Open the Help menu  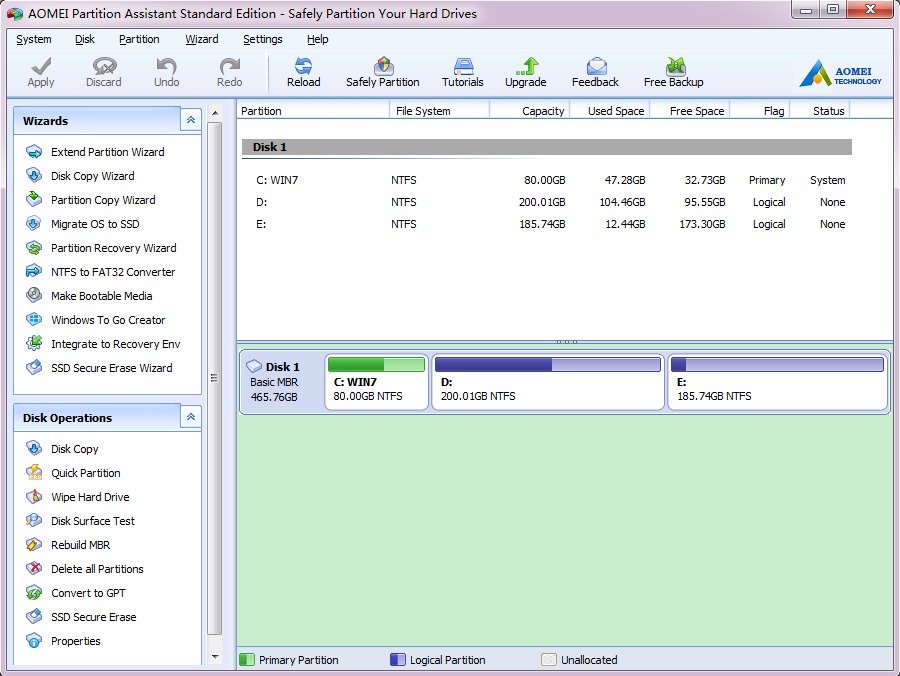pyautogui.click(x=317, y=39)
